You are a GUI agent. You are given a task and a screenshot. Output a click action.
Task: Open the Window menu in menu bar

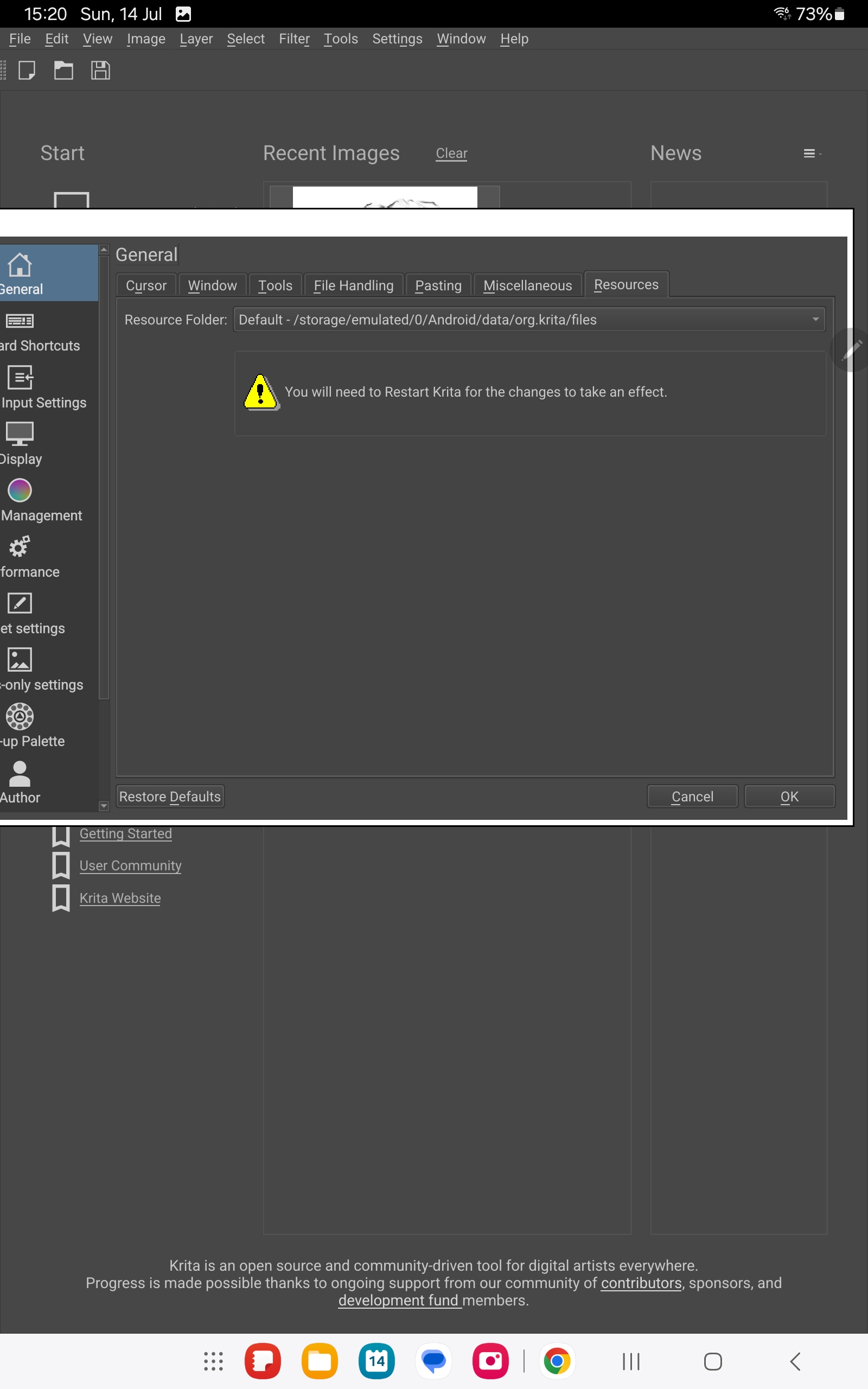[x=462, y=39]
